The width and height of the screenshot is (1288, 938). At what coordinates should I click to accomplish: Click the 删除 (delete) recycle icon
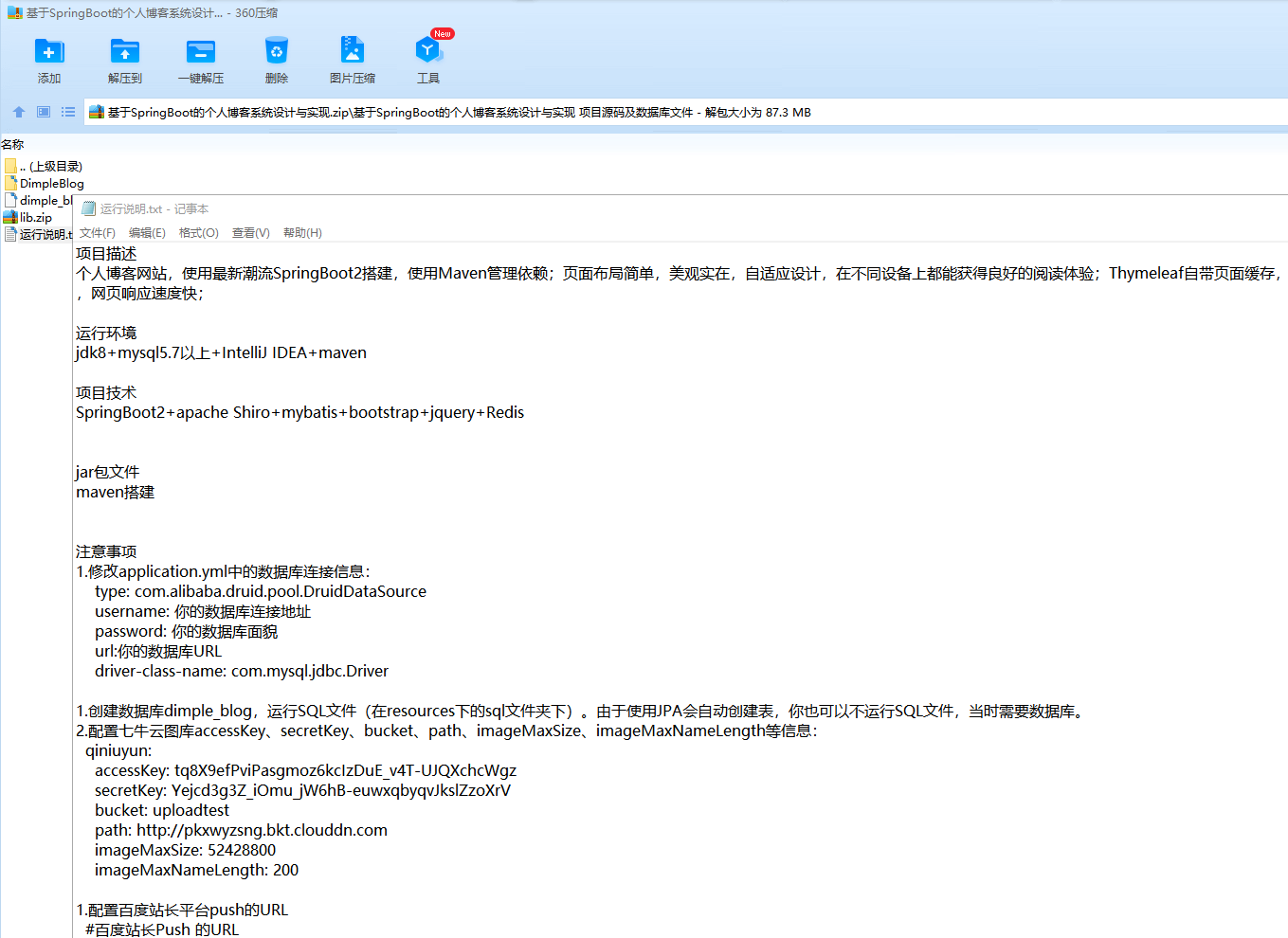[277, 51]
